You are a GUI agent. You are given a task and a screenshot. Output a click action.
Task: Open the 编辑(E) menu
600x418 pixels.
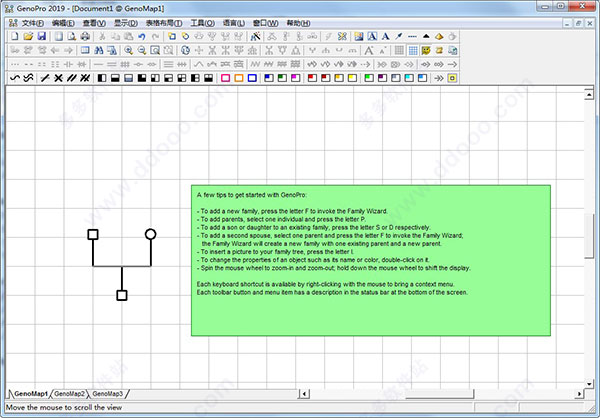pyautogui.click(x=63, y=23)
